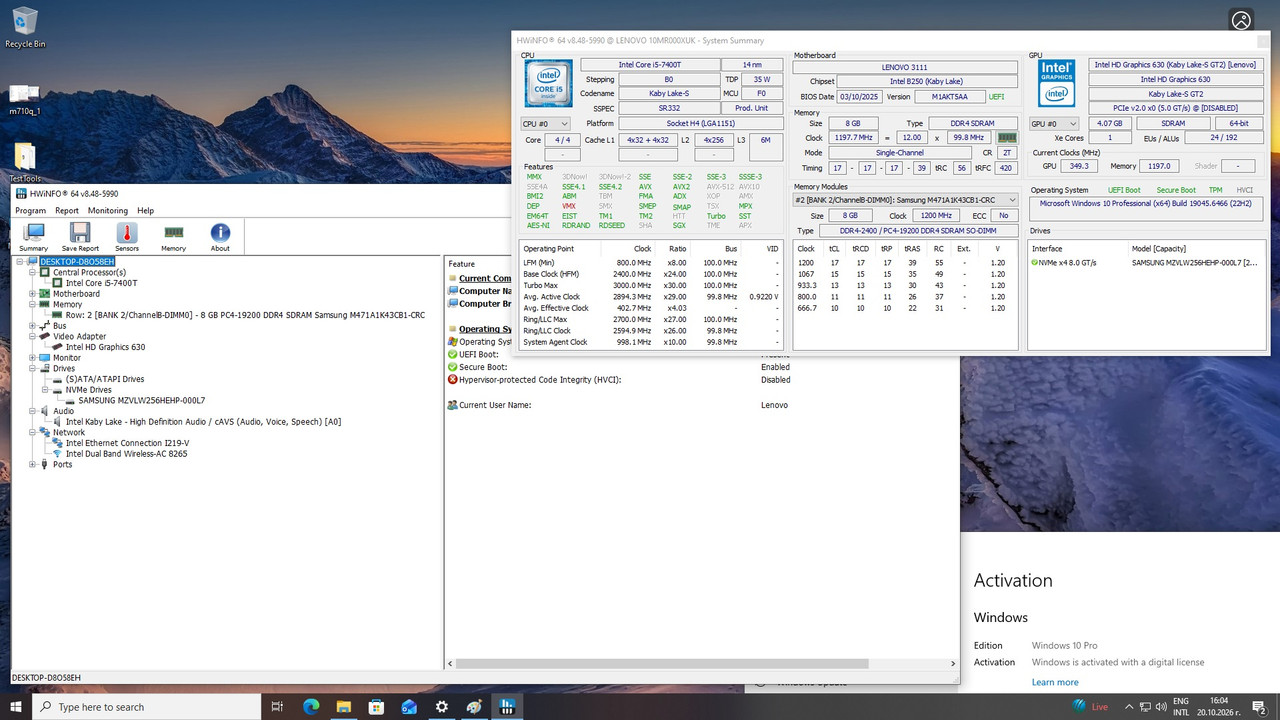The height and width of the screenshot is (720, 1280).
Task: Open the Recycle Bin desktop icon
Action: point(25,27)
